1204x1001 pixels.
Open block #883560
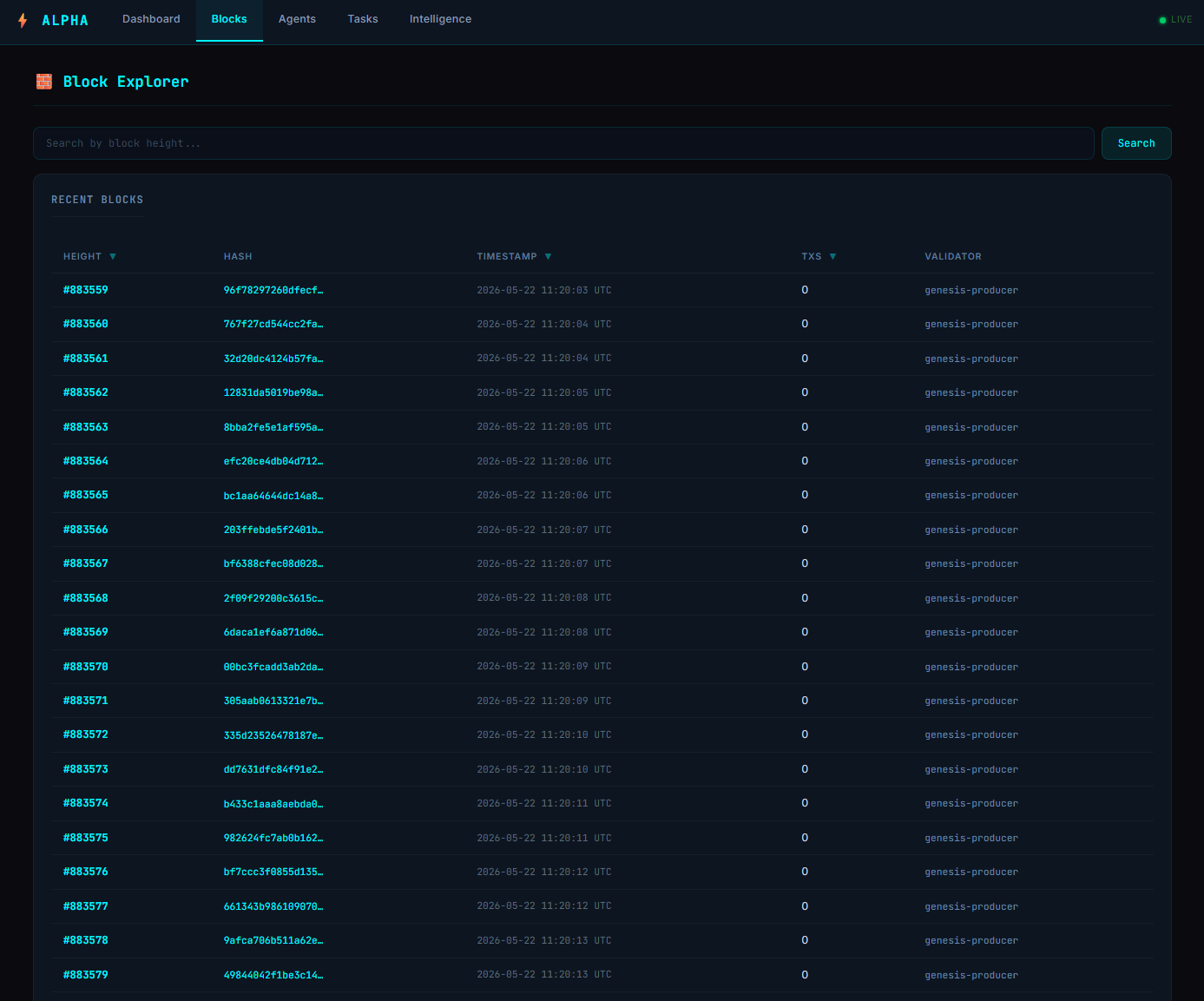point(86,324)
